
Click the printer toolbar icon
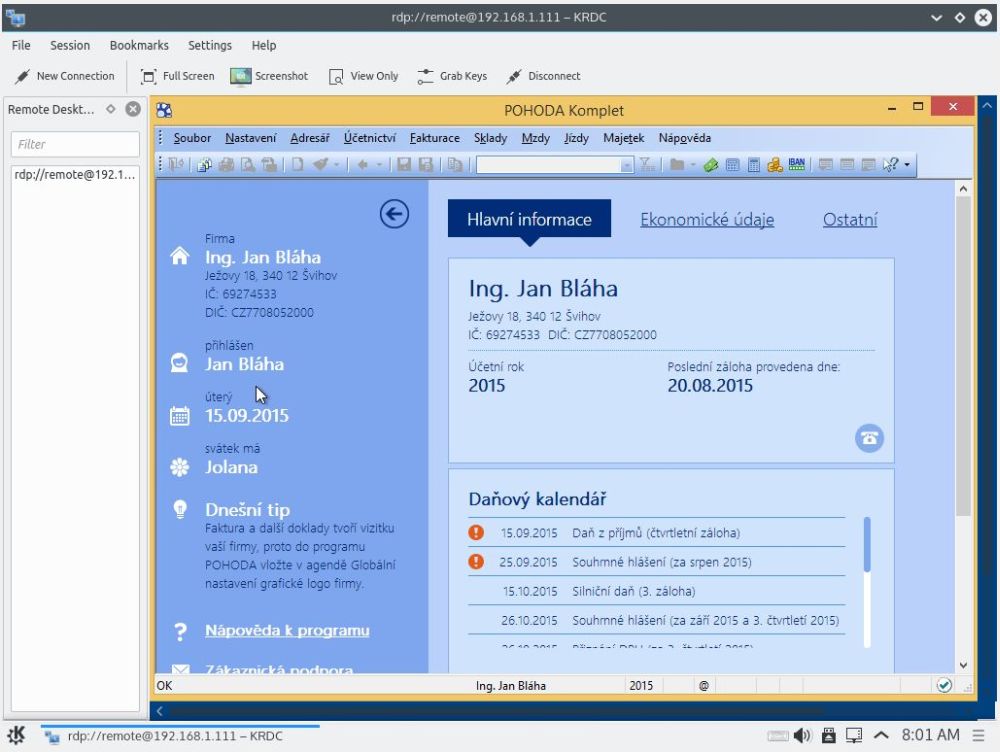(226, 165)
